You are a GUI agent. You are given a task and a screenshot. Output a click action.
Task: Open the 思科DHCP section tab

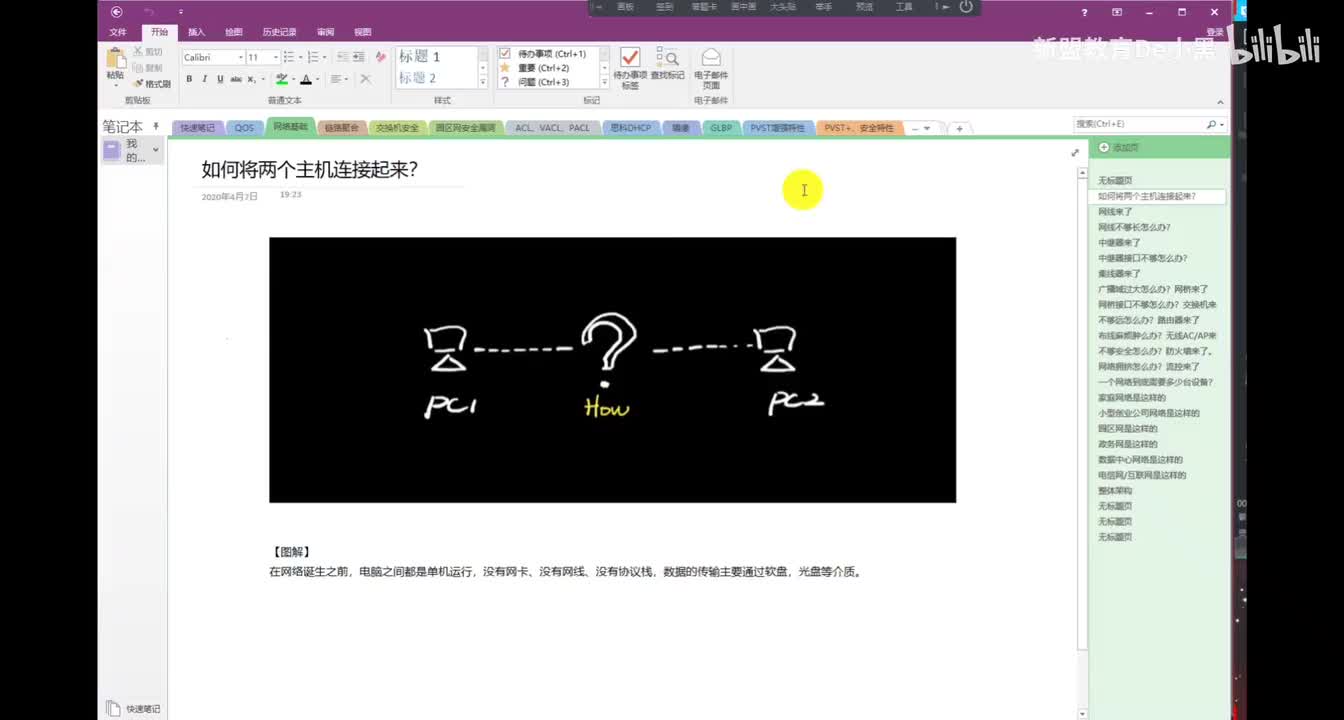point(630,128)
